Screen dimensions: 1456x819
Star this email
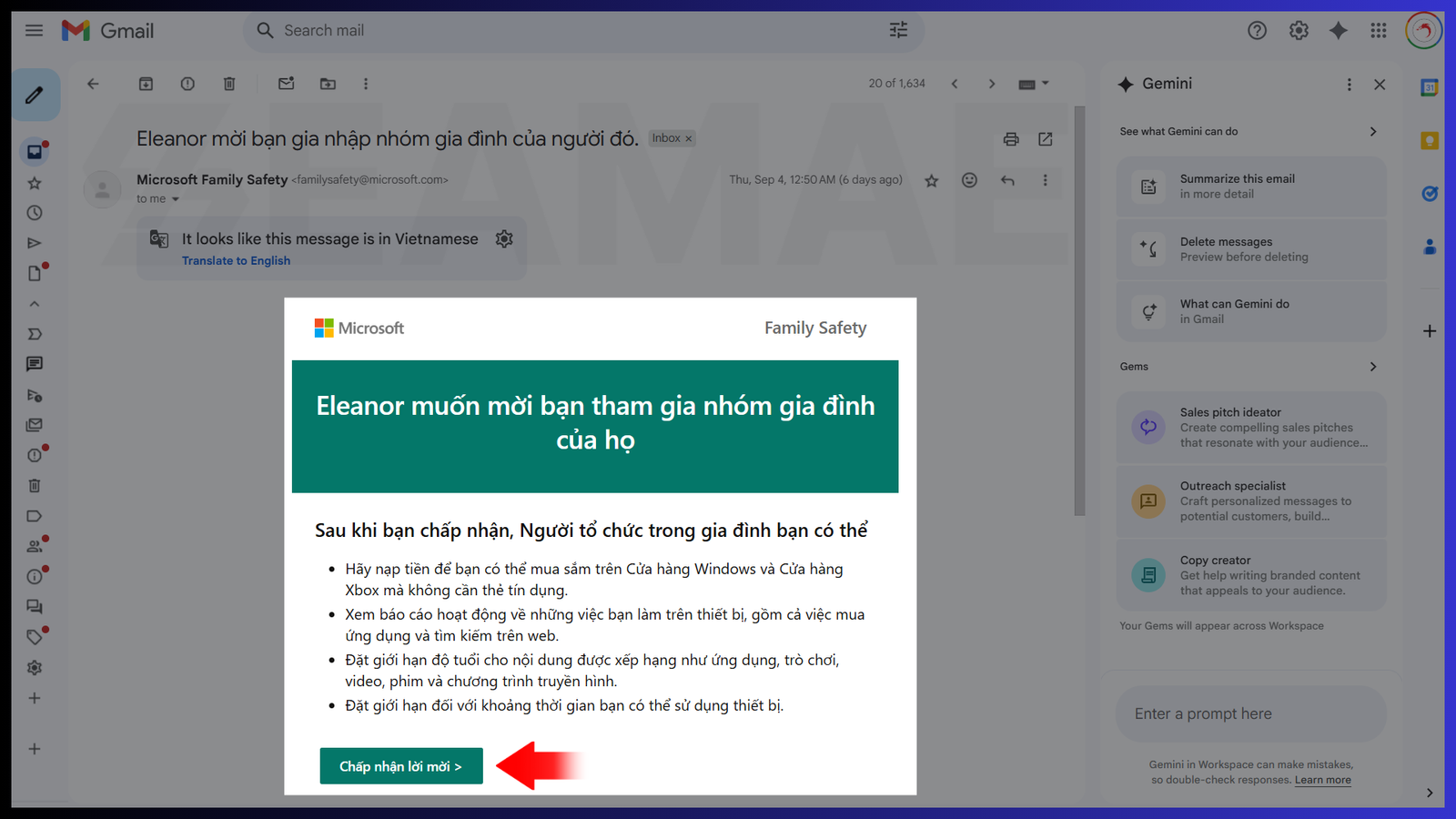point(932,180)
